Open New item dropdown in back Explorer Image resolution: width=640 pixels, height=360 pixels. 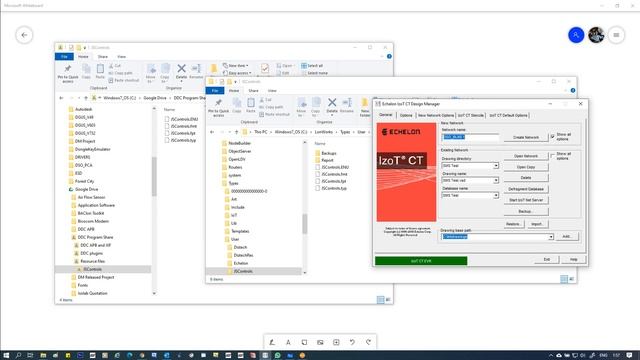(x=235, y=66)
